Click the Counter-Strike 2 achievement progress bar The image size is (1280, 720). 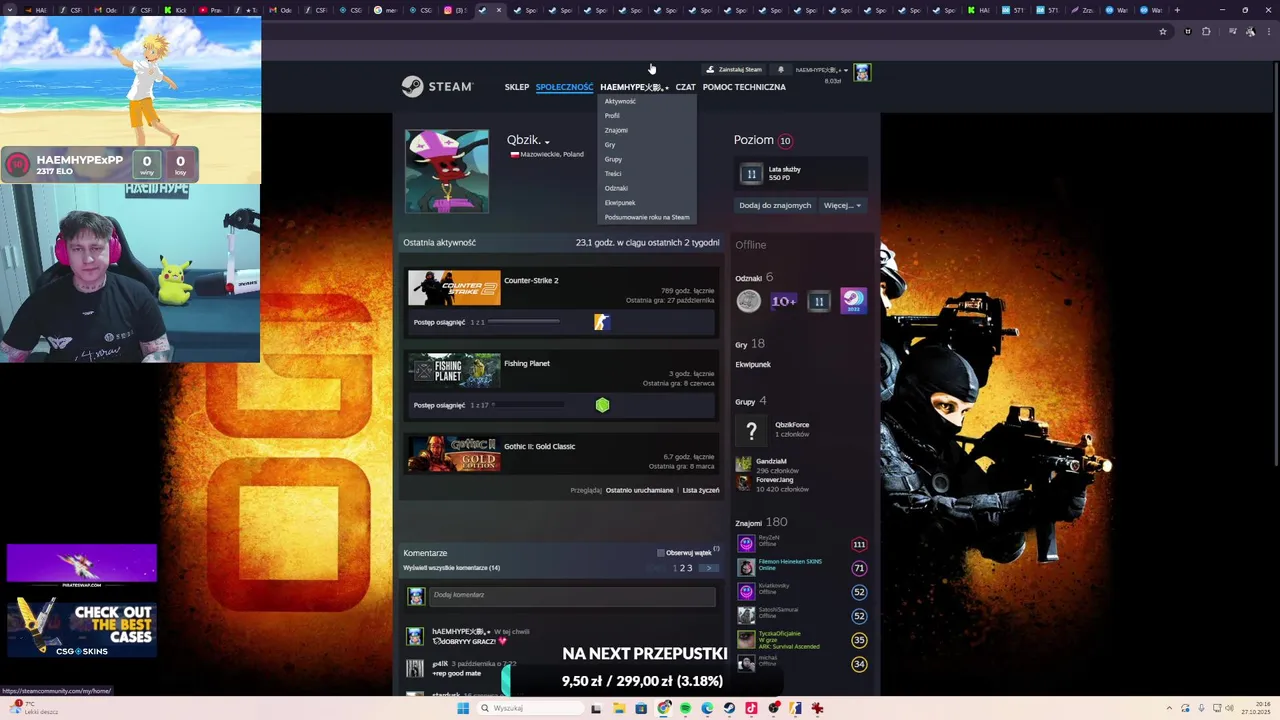click(x=525, y=322)
